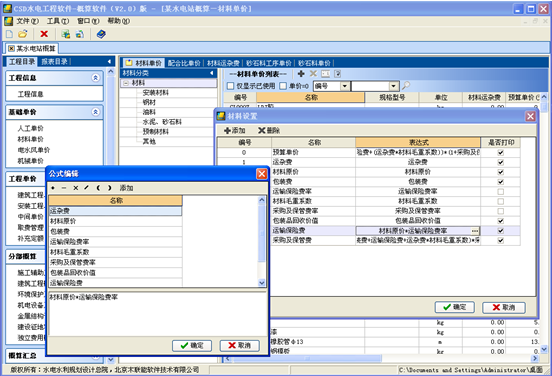Click the plus operator in 公式编辑
Screen dimensions: 552x376
coord(53,188)
